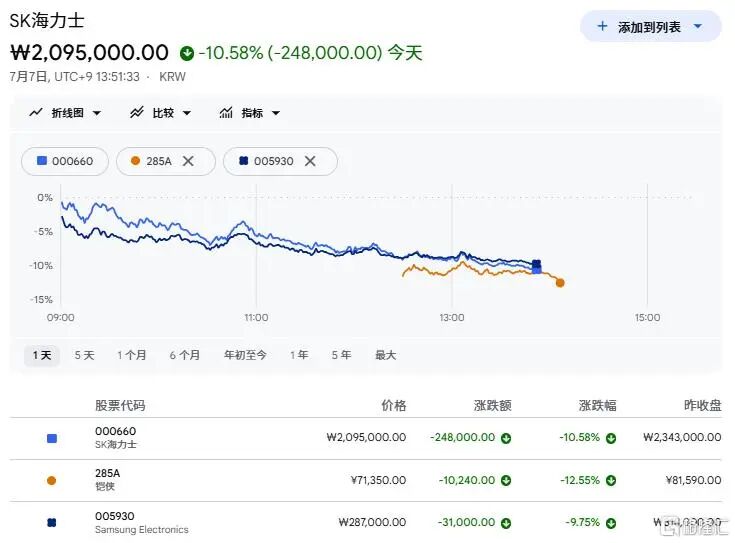Select the 1 个月 time range
The height and width of the screenshot is (543, 735).
click(132, 355)
